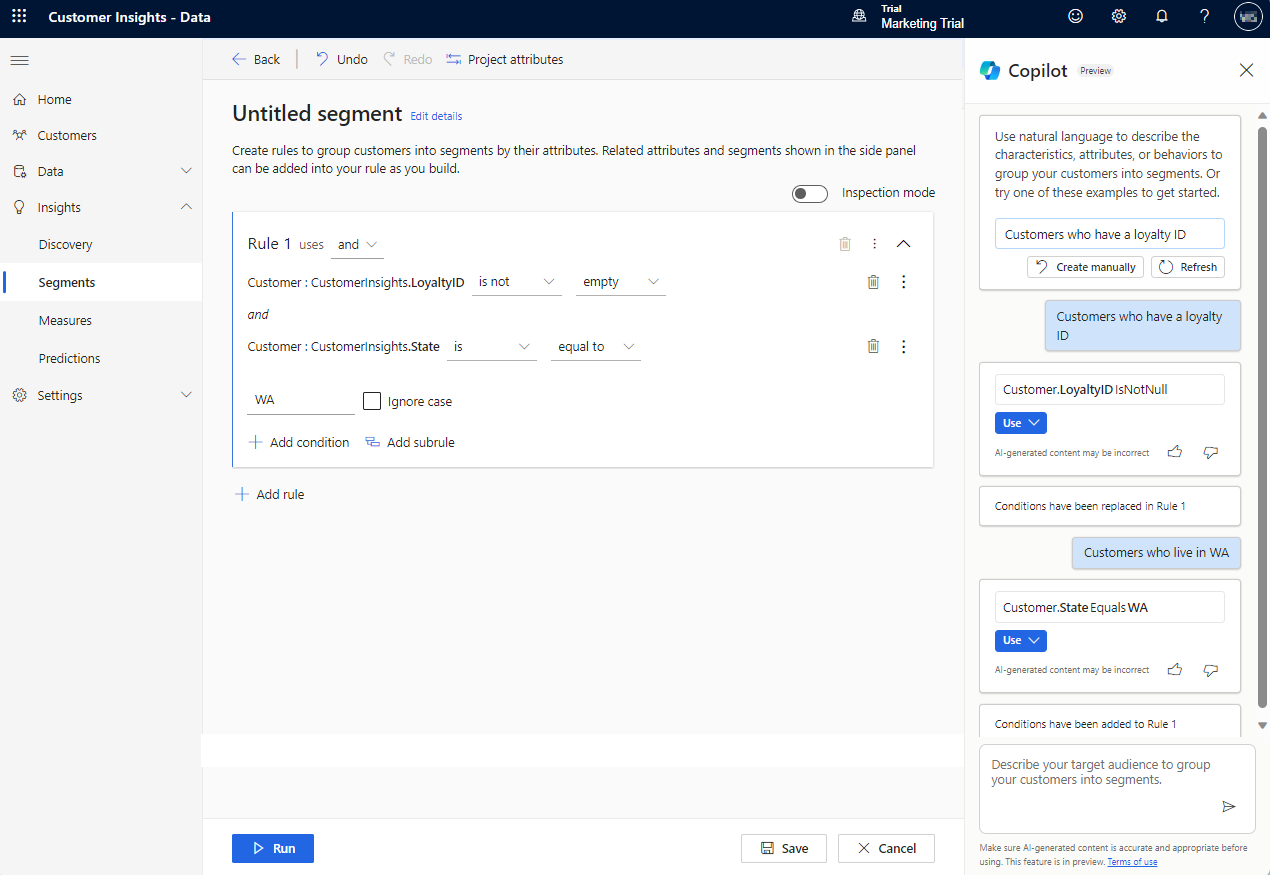This screenshot has width=1270, height=875.
Task: Check the Ignore case checkbox
Action: tap(372, 400)
